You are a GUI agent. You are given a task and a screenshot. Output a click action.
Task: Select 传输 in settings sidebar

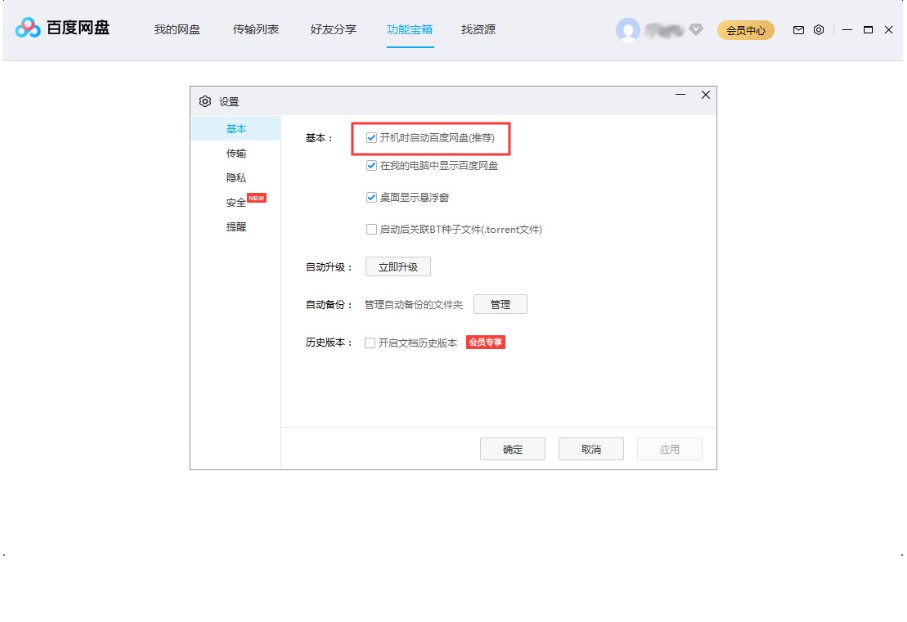[236, 153]
